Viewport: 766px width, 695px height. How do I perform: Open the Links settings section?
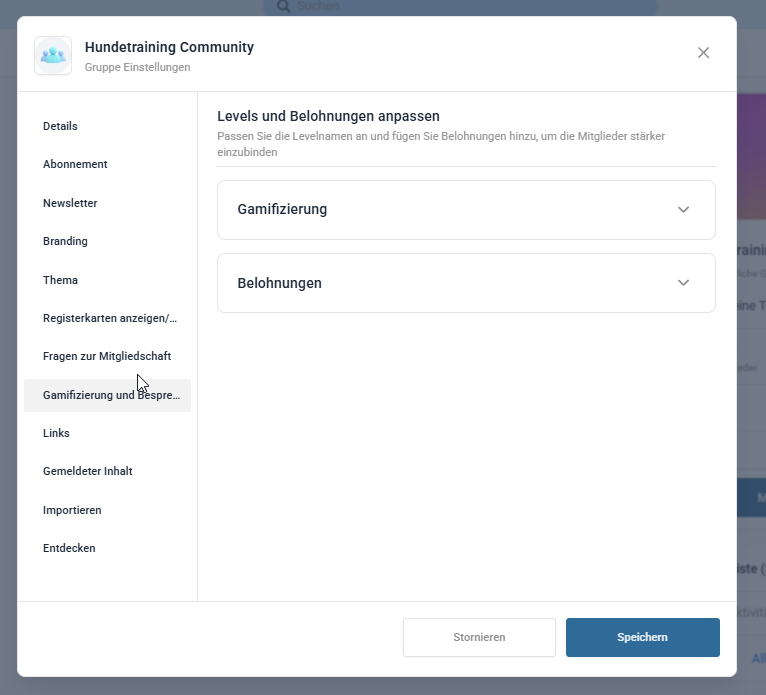click(56, 433)
